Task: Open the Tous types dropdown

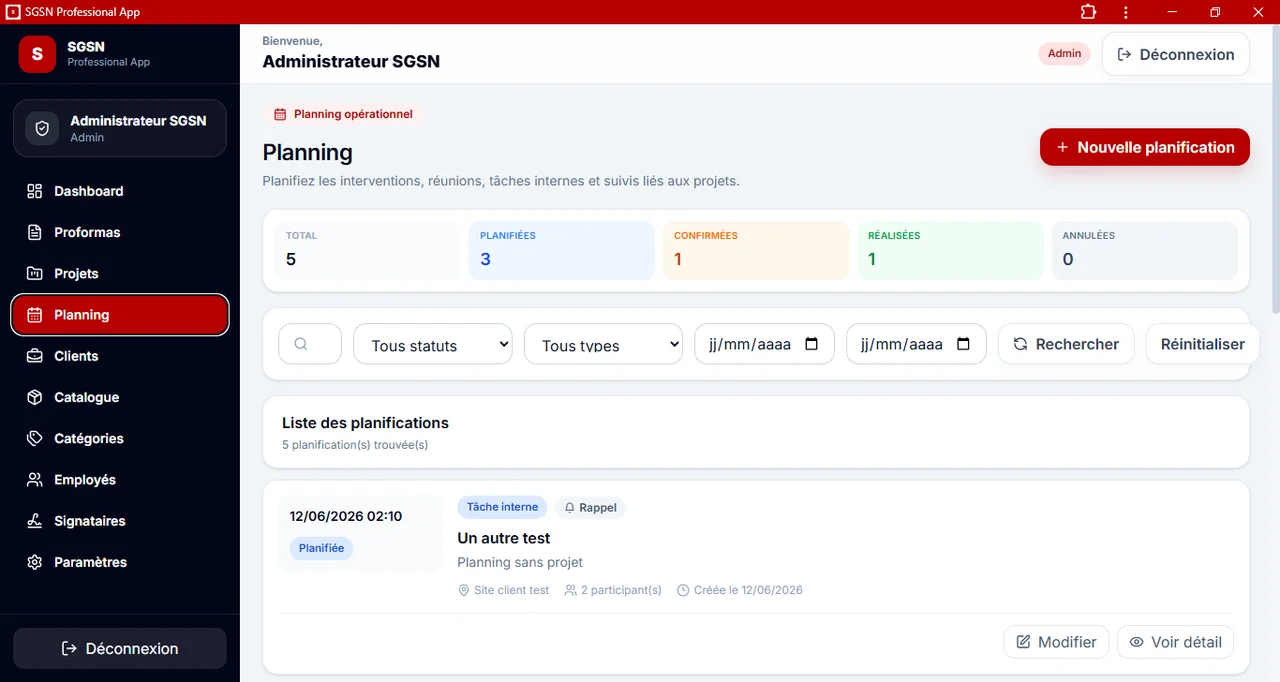Action: pyautogui.click(x=603, y=344)
